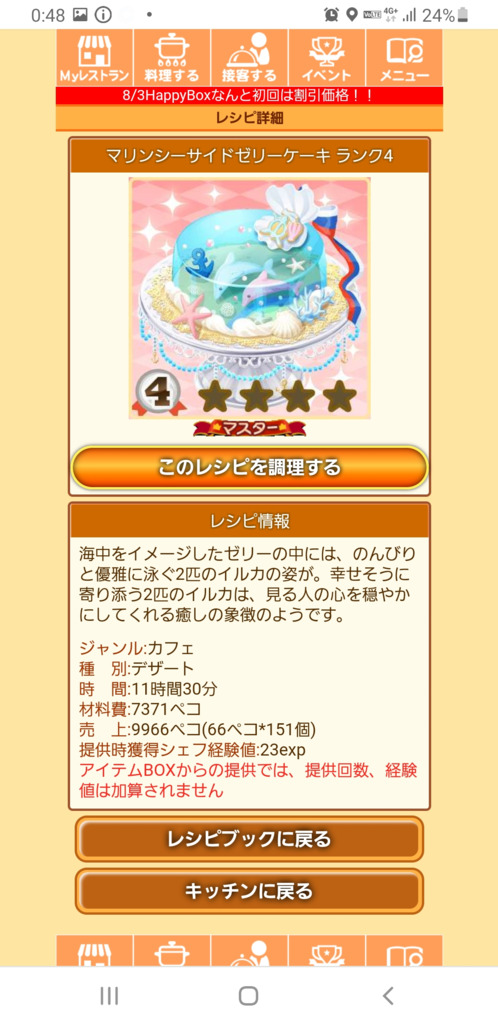Open the red HappyBox discount banner

tap(249, 96)
